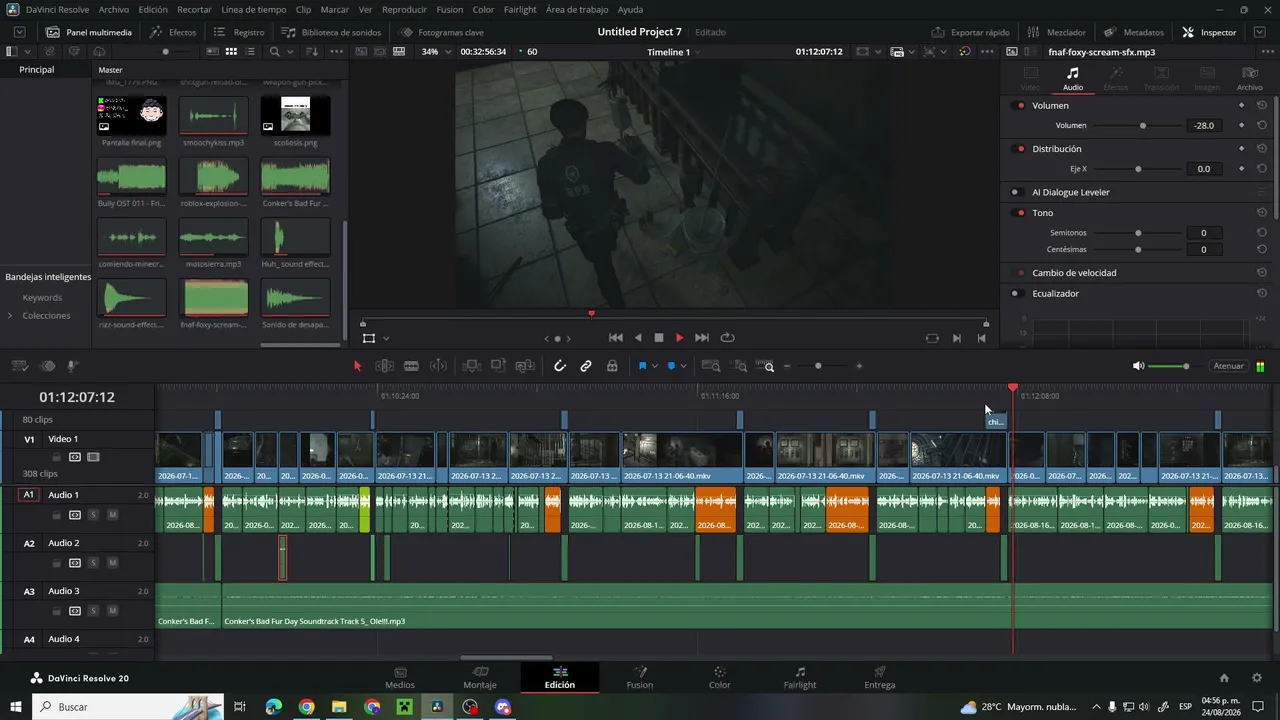The image size is (1280, 720).
Task: Open the Panel multimedia media pool
Action: pyautogui.click(x=89, y=32)
